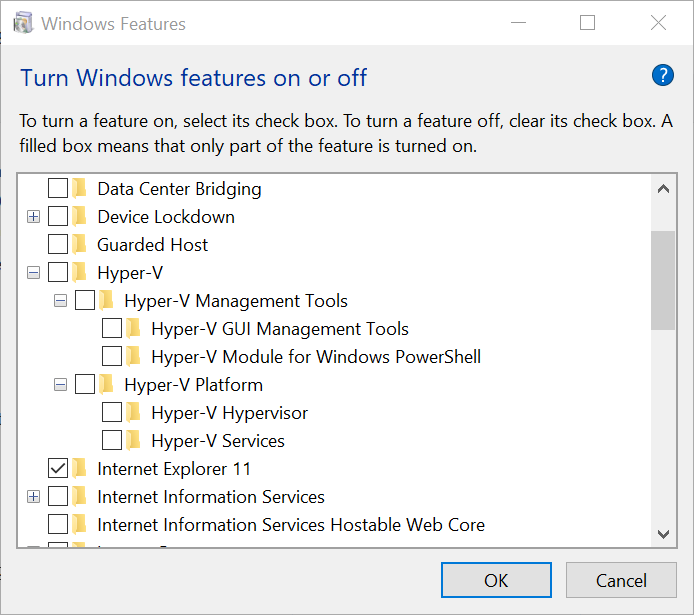Enable the Device Lockdown checkbox
694x615 pixels.
58,216
